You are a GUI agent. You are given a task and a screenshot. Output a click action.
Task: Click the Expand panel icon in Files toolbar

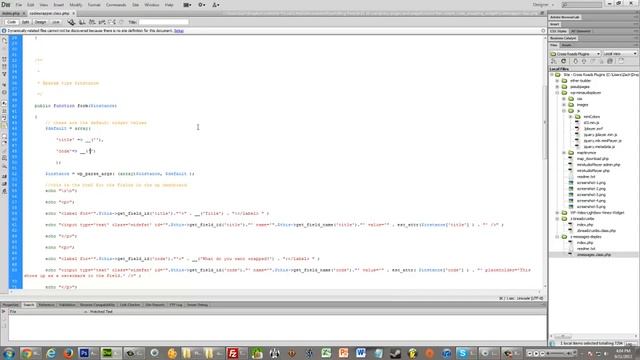pos(621,61)
